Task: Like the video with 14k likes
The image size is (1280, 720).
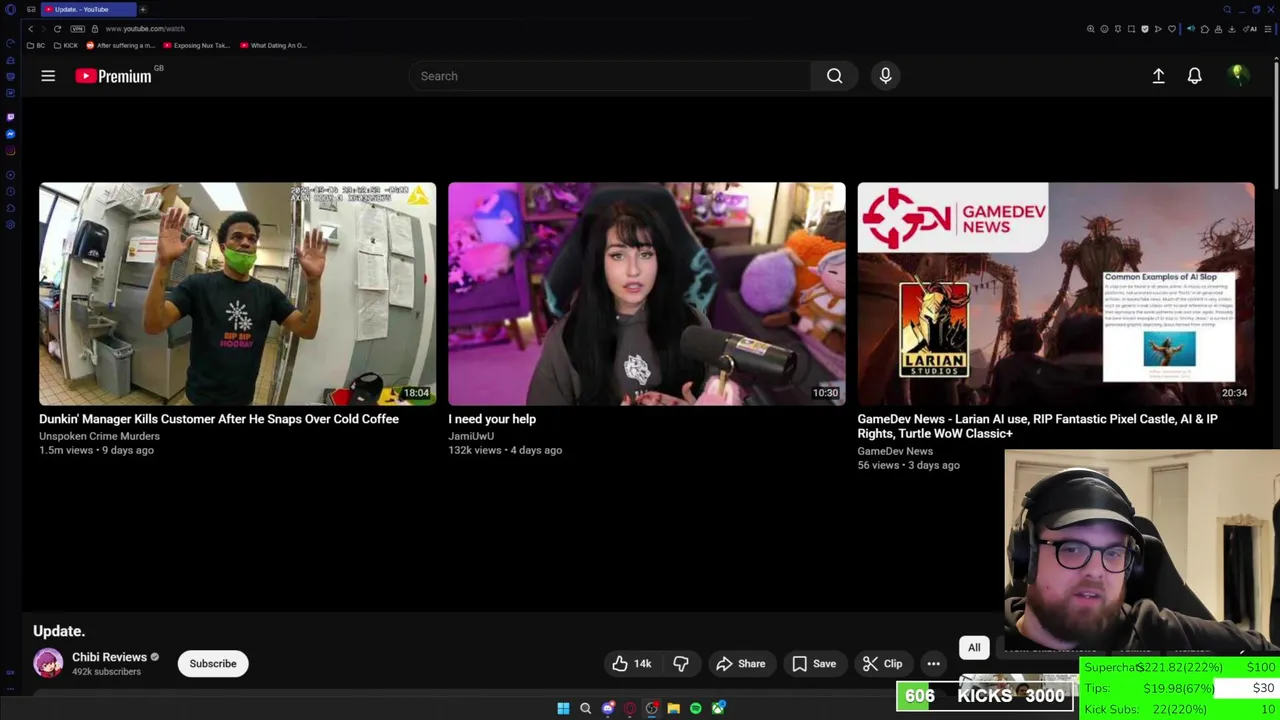Action: tap(632, 664)
